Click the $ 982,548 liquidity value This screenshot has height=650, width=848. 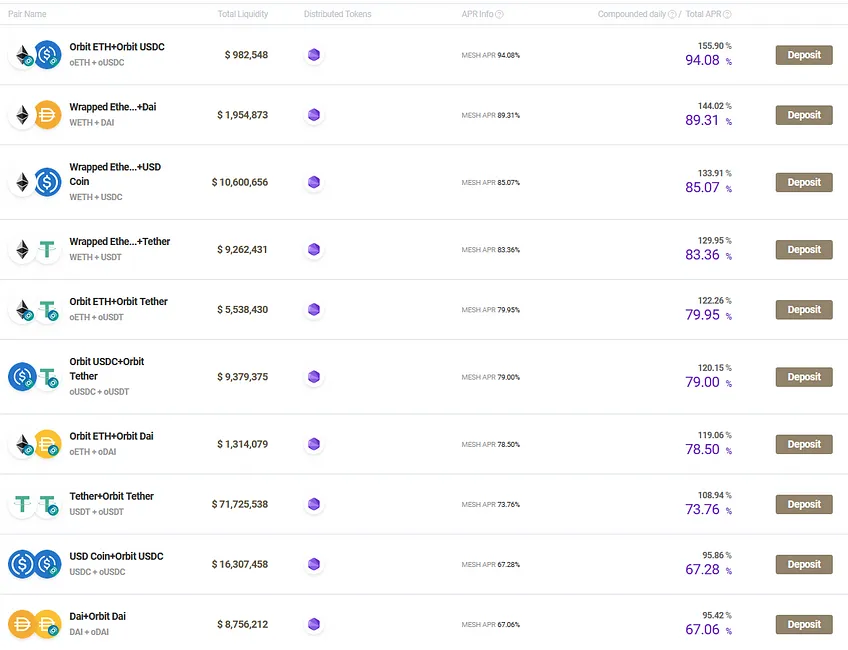coord(246,55)
